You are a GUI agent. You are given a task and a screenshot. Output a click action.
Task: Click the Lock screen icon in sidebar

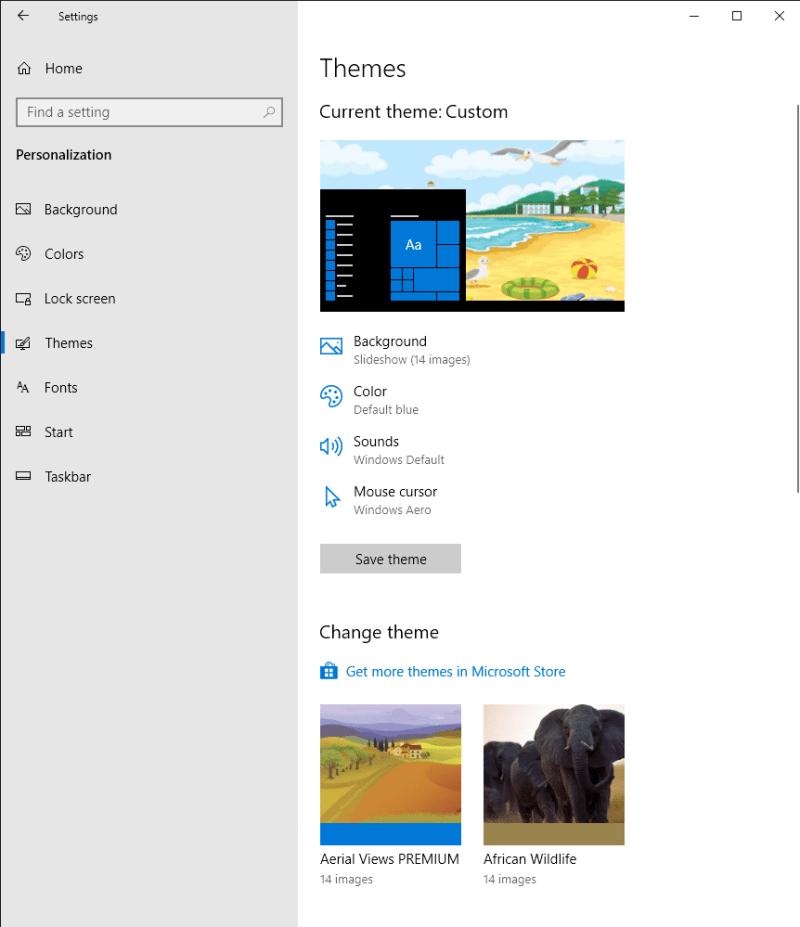point(23,299)
